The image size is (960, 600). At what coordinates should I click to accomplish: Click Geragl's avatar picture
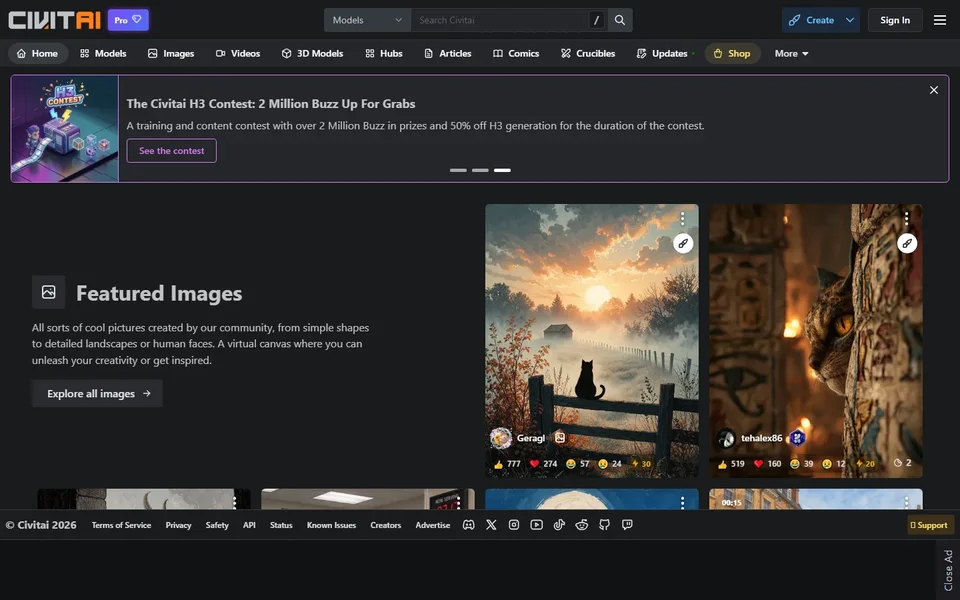pos(501,438)
